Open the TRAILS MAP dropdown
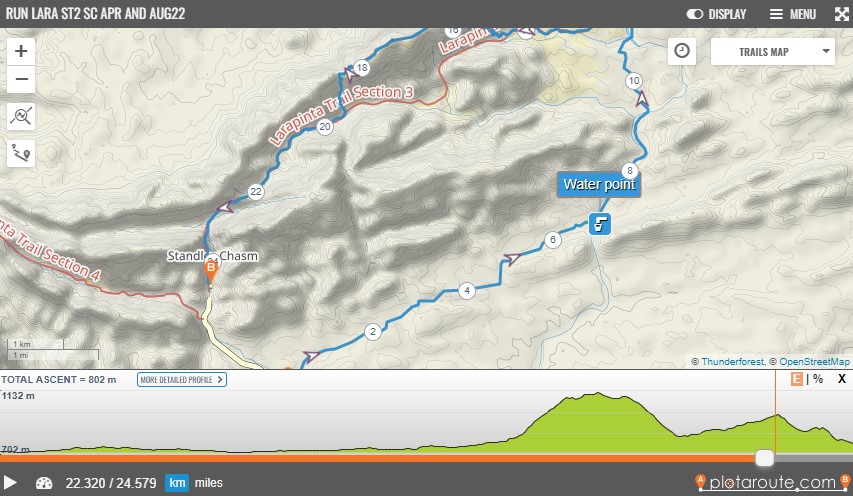 [x=772, y=52]
